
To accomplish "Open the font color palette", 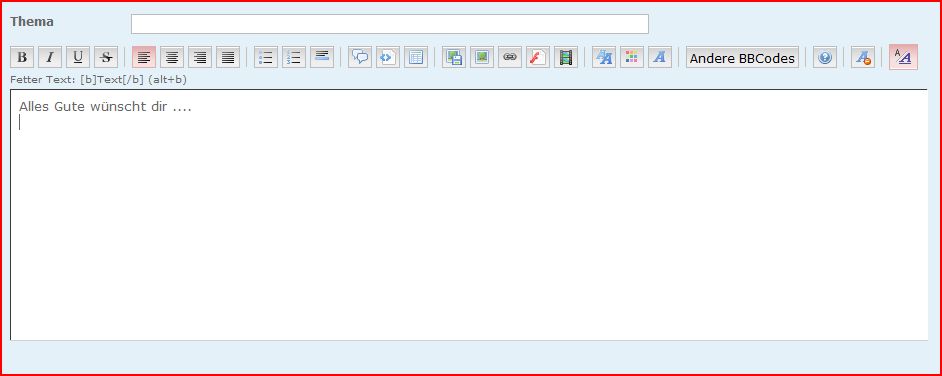I will 631,58.
